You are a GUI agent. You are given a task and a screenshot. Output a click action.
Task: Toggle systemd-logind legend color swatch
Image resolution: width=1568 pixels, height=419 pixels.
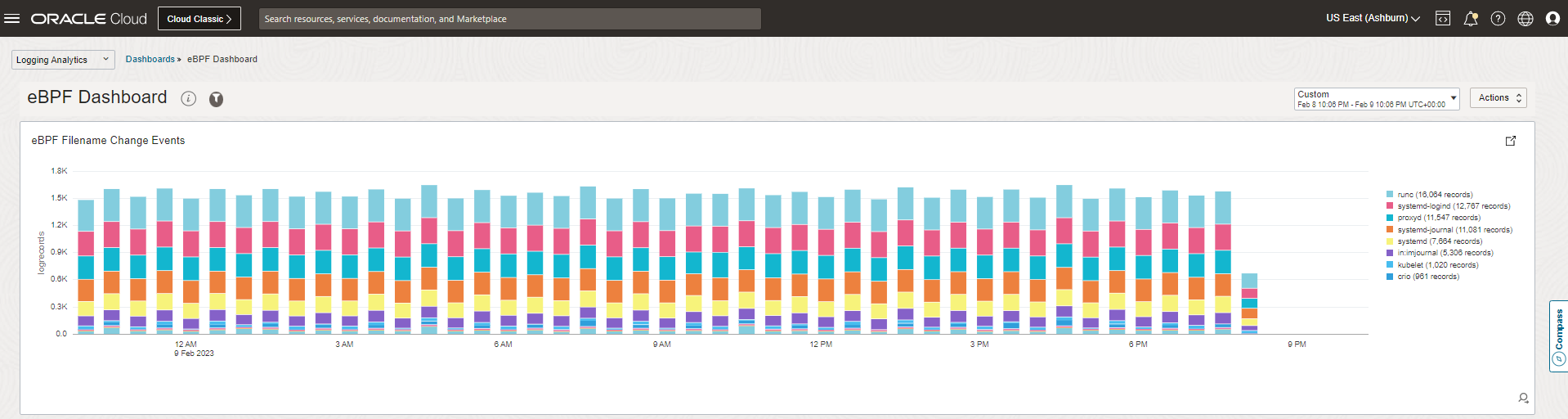pyautogui.click(x=1390, y=206)
